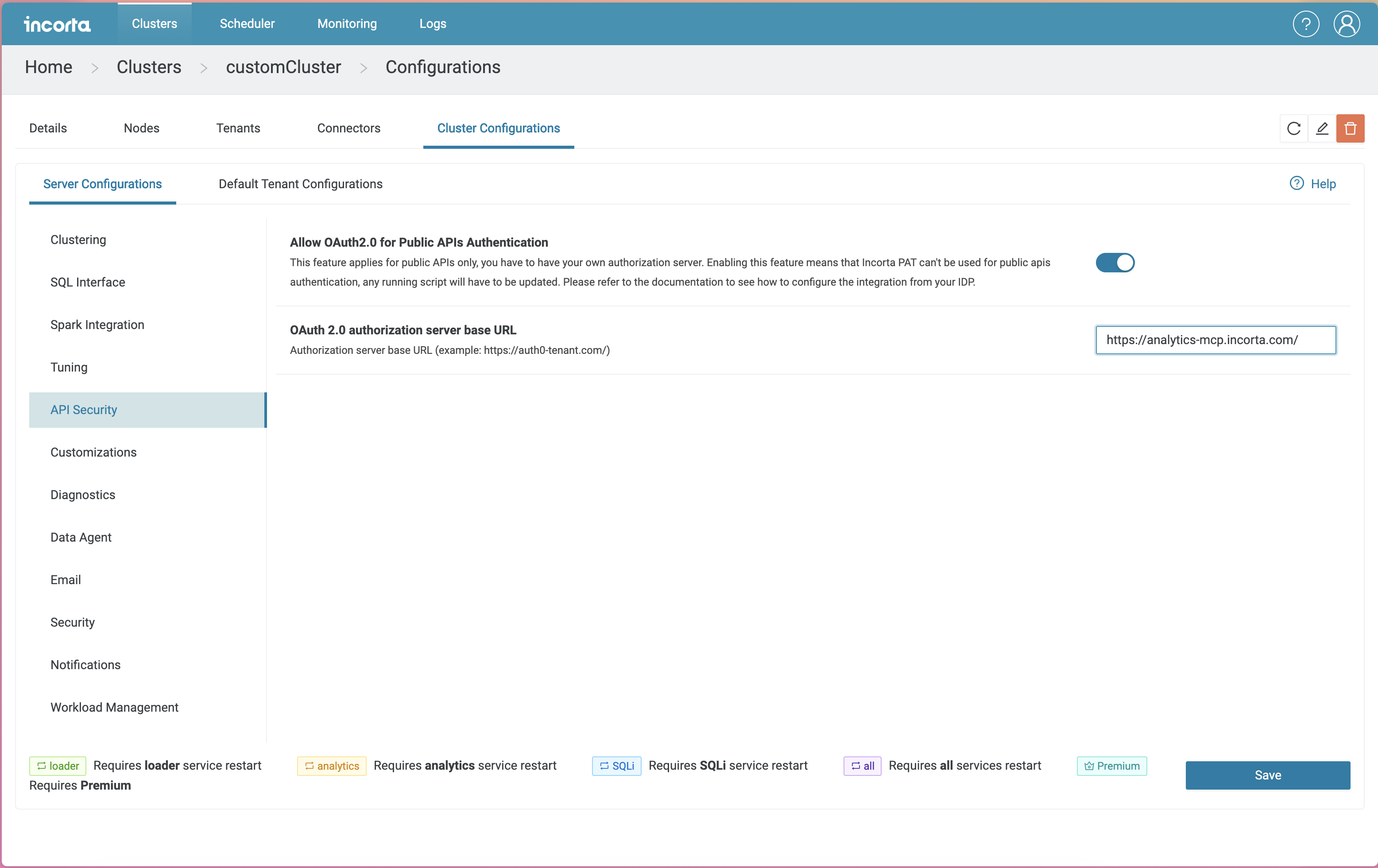Click the authorization server base URL field
This screenshot has height=868, width=1378.
point(1215,339)
